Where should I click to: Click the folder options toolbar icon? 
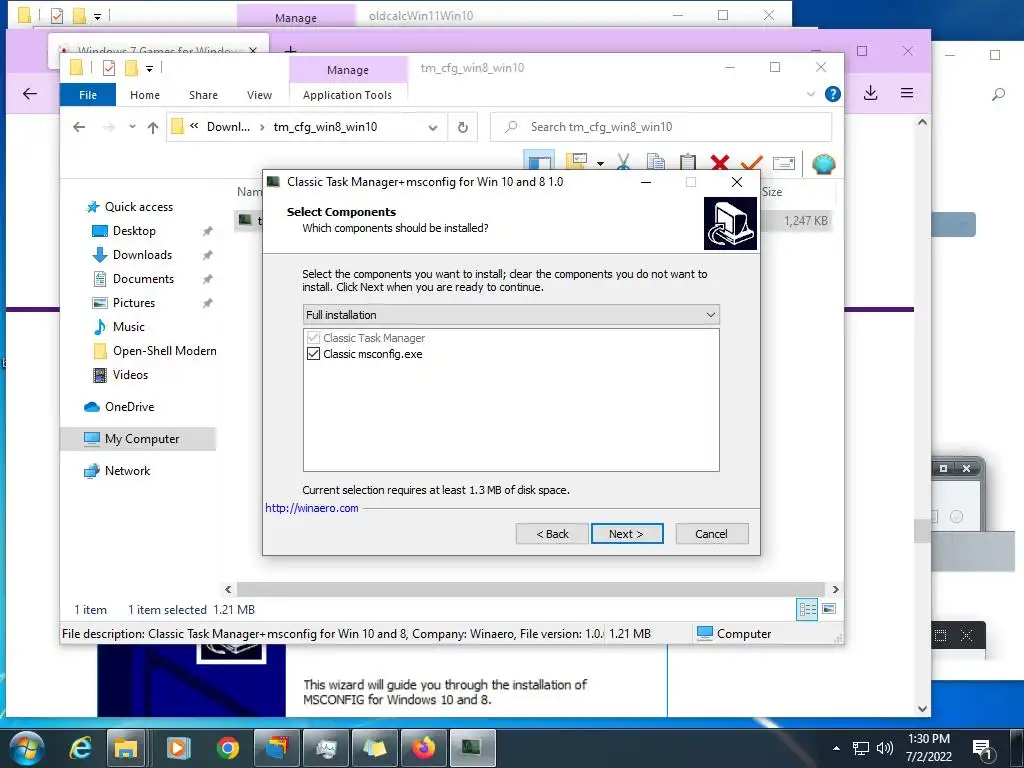(577, 162)
